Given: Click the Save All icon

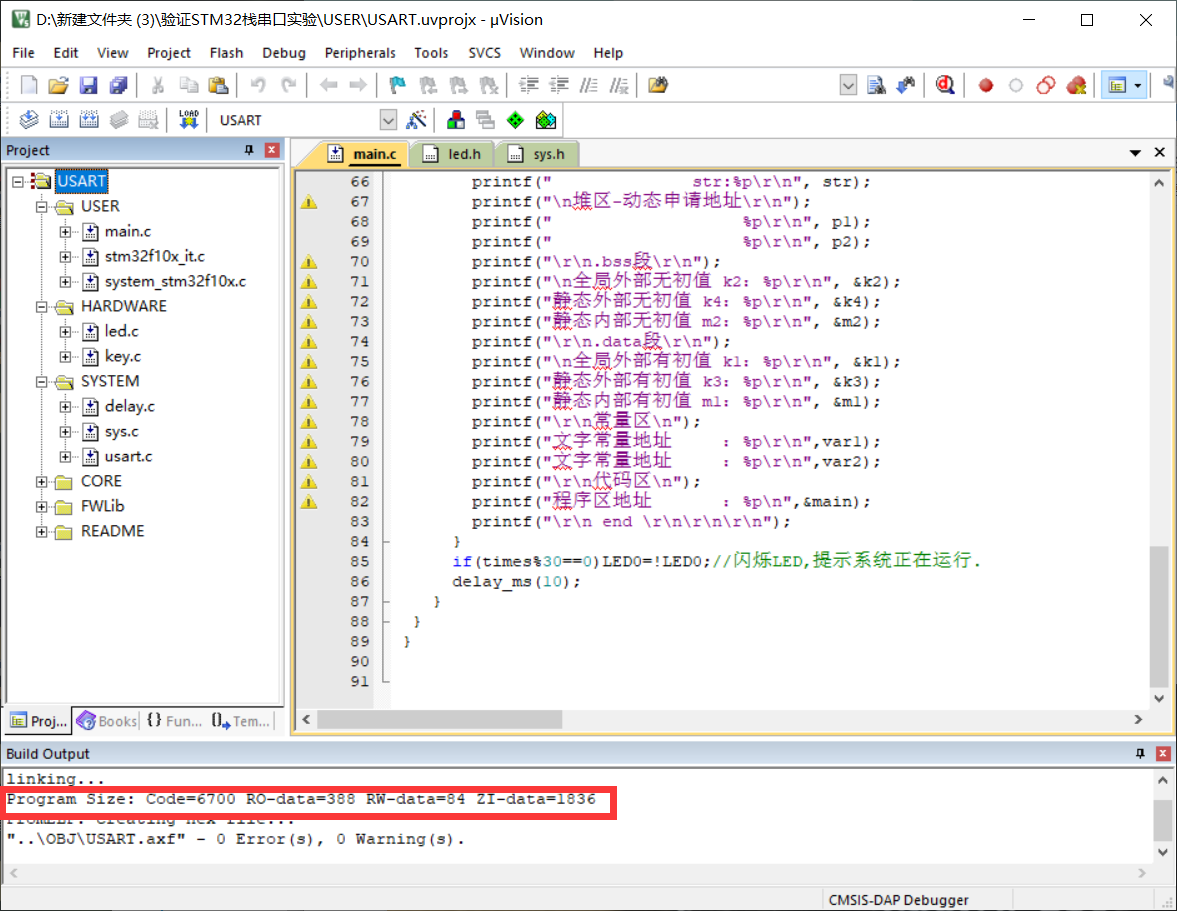Looking at the screenshot, I should point(119,85).
